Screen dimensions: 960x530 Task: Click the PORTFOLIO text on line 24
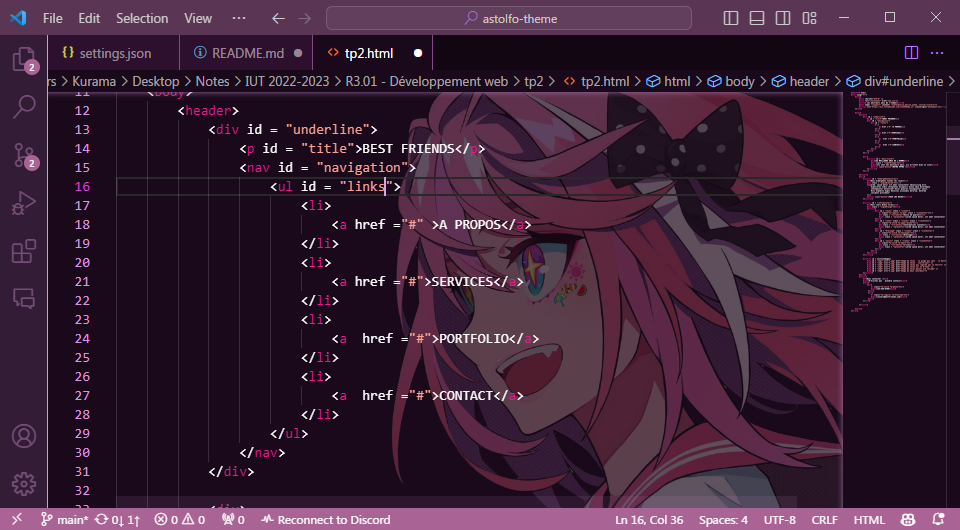click(x=474, y=338)
